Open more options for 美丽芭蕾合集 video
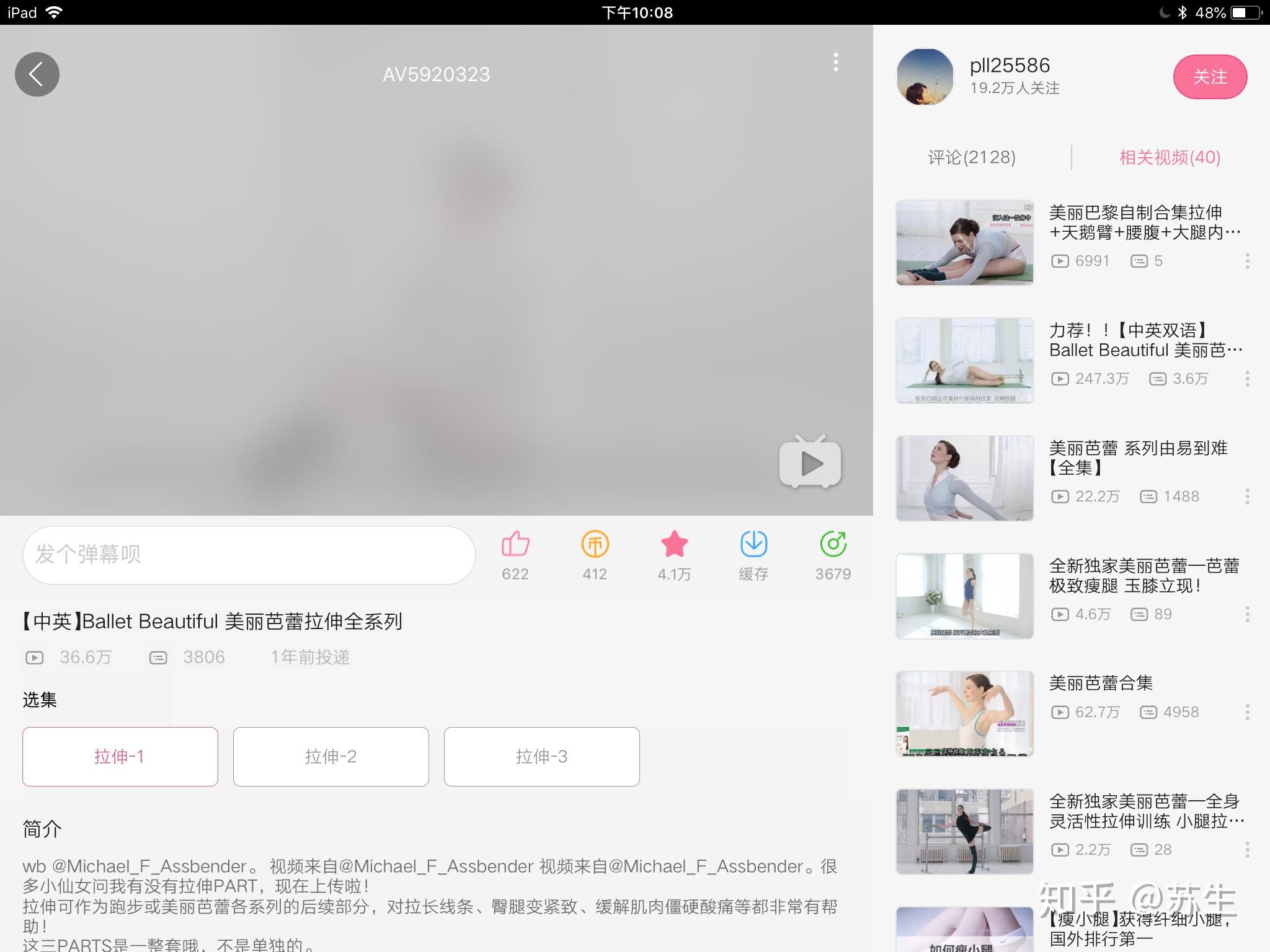 (1248, 712)
